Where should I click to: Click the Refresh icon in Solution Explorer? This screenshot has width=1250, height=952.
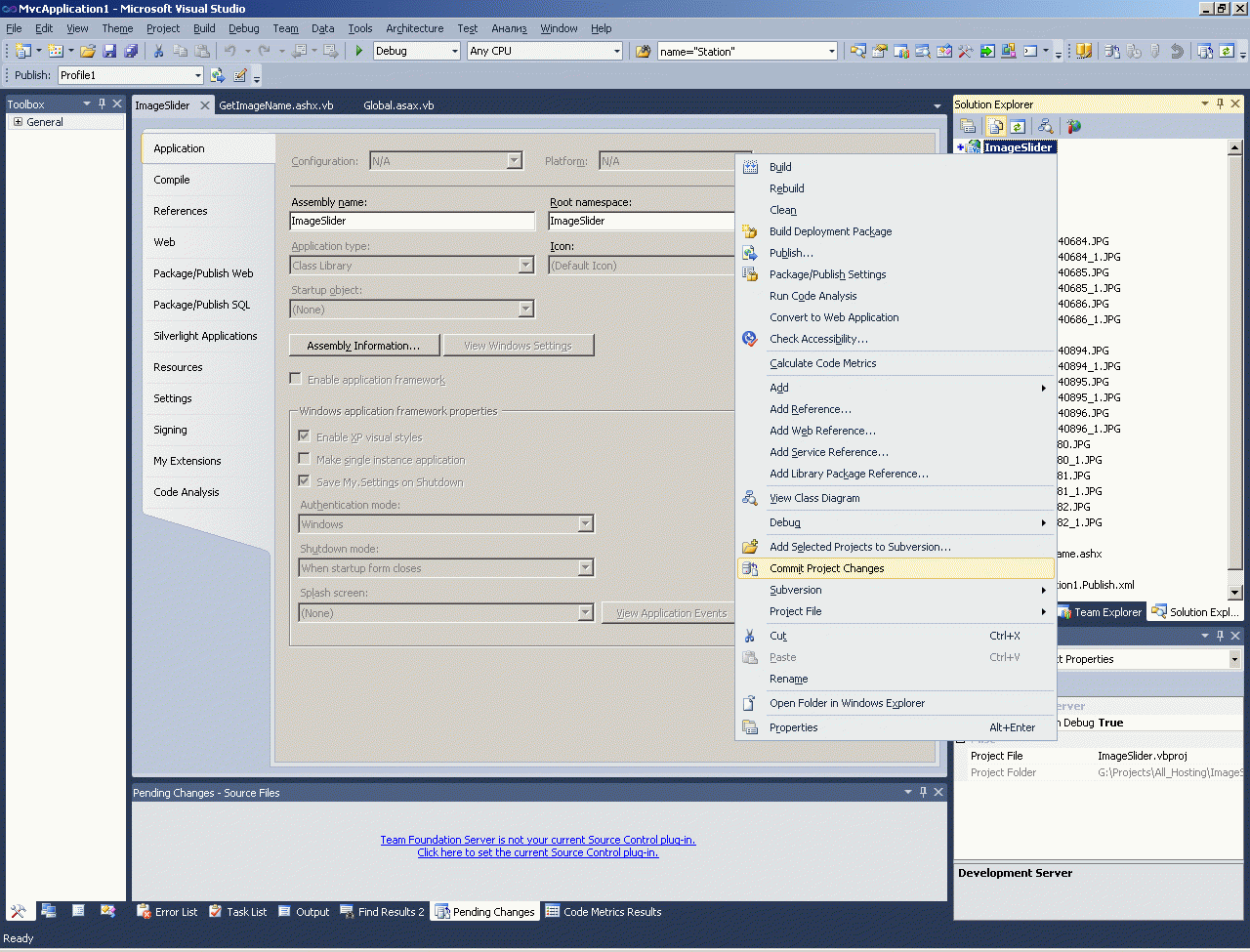pos(1018,126)
